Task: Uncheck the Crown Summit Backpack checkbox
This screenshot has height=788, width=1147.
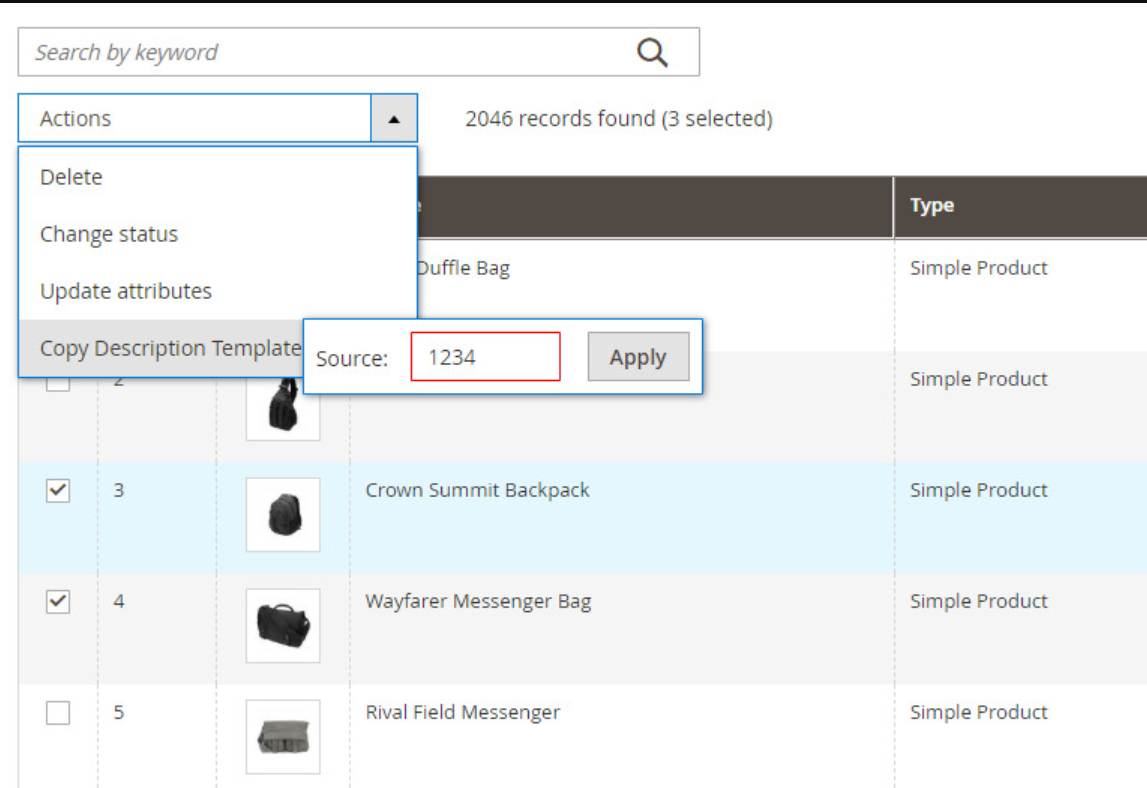Action: 58,491
